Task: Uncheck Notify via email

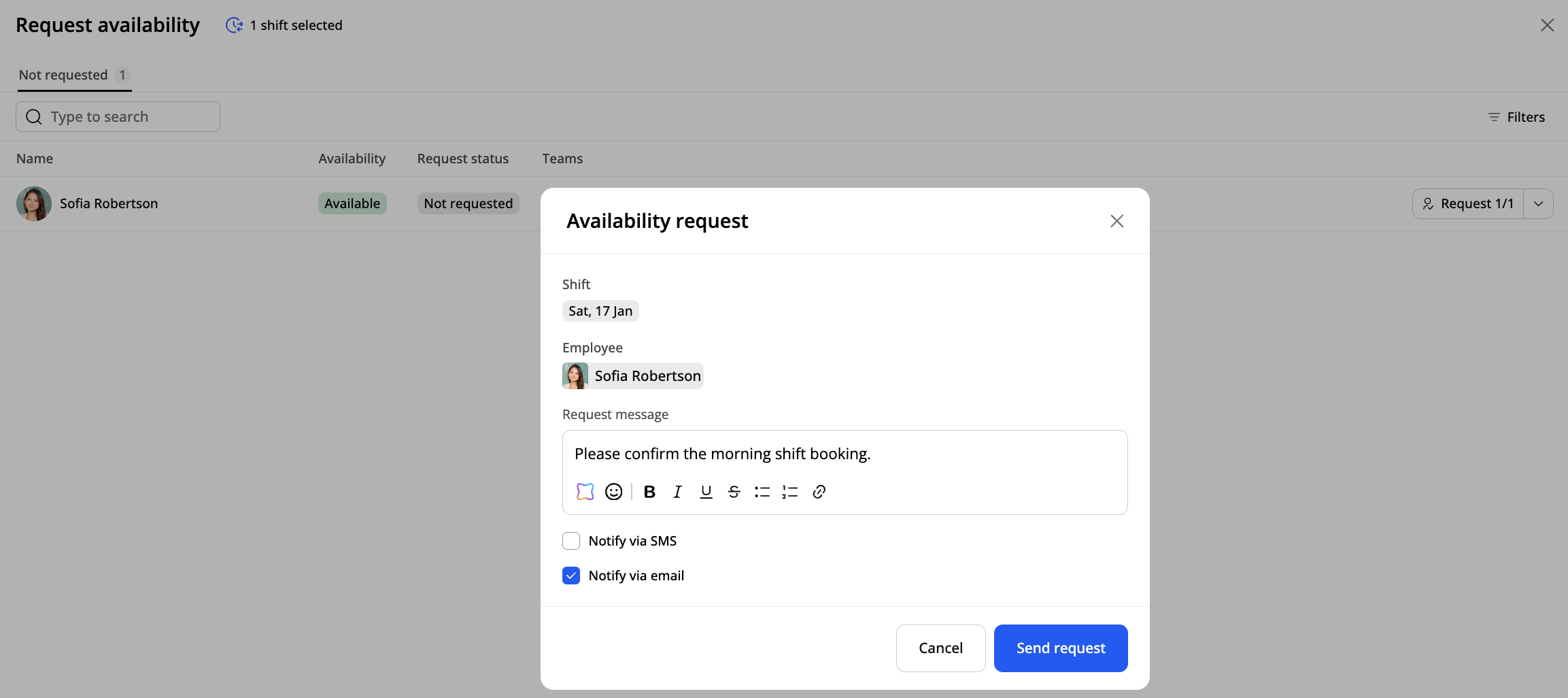Action: pyautogui.click(x=571, y=576)
